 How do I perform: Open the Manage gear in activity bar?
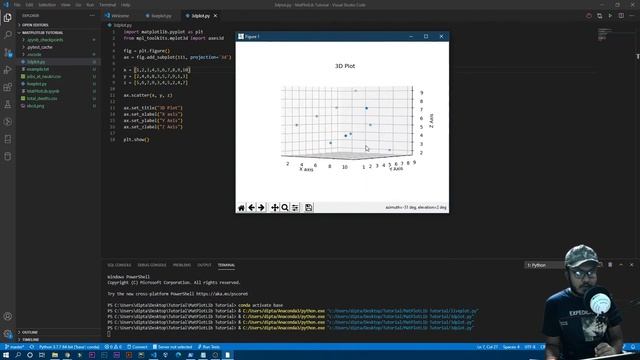pos(8,334)
